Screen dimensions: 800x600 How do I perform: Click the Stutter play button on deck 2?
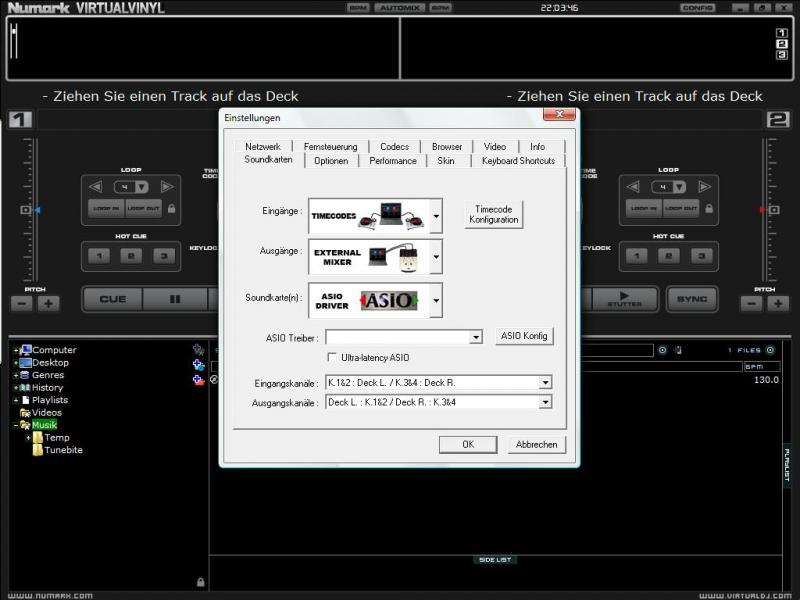click(x=625, y=299)
